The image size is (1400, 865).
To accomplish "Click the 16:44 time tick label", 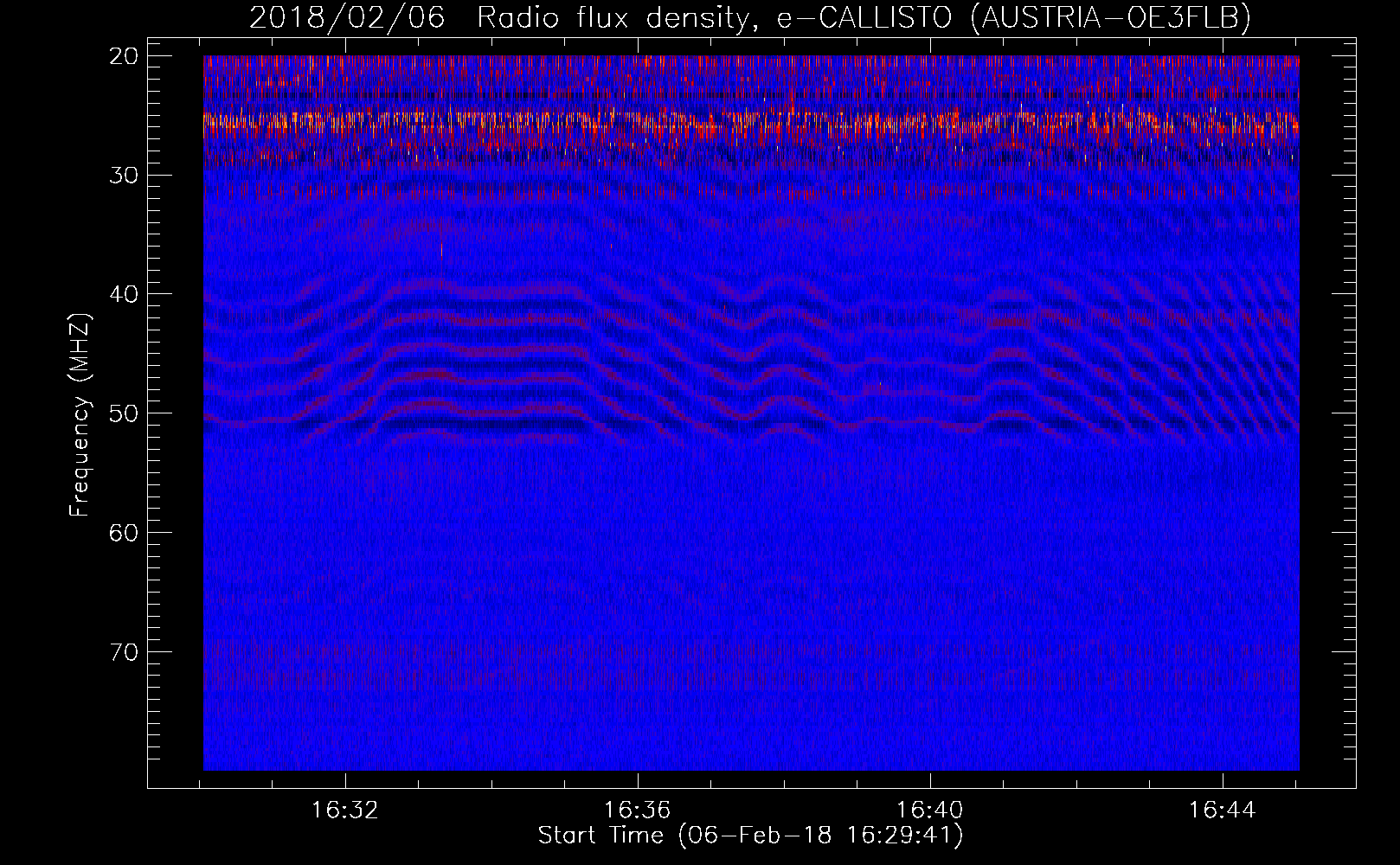I will [x=1222, y=811].
